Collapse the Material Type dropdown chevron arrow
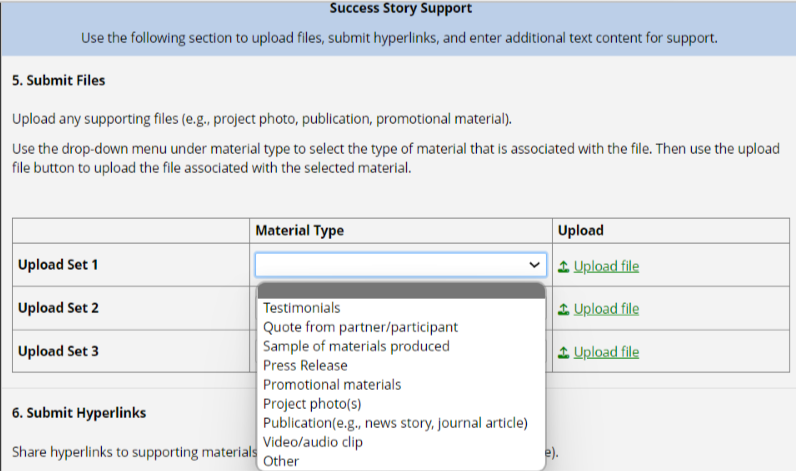 pyautogui.click(x=534, y=265)
